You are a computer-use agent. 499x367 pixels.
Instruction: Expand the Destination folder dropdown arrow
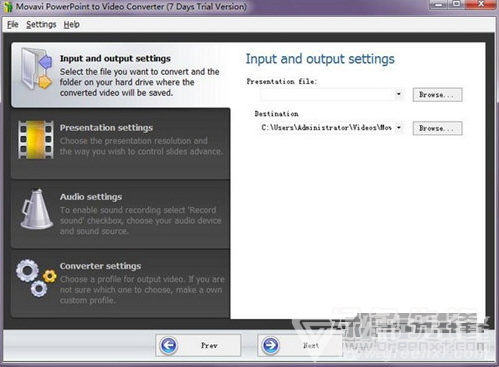(399, 128)
